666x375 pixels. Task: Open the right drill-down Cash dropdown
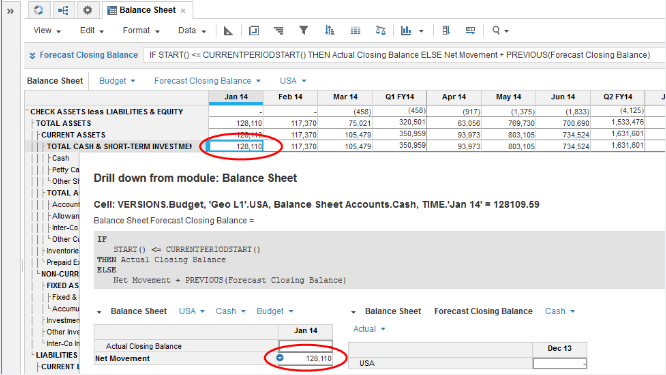pos(560,311)
